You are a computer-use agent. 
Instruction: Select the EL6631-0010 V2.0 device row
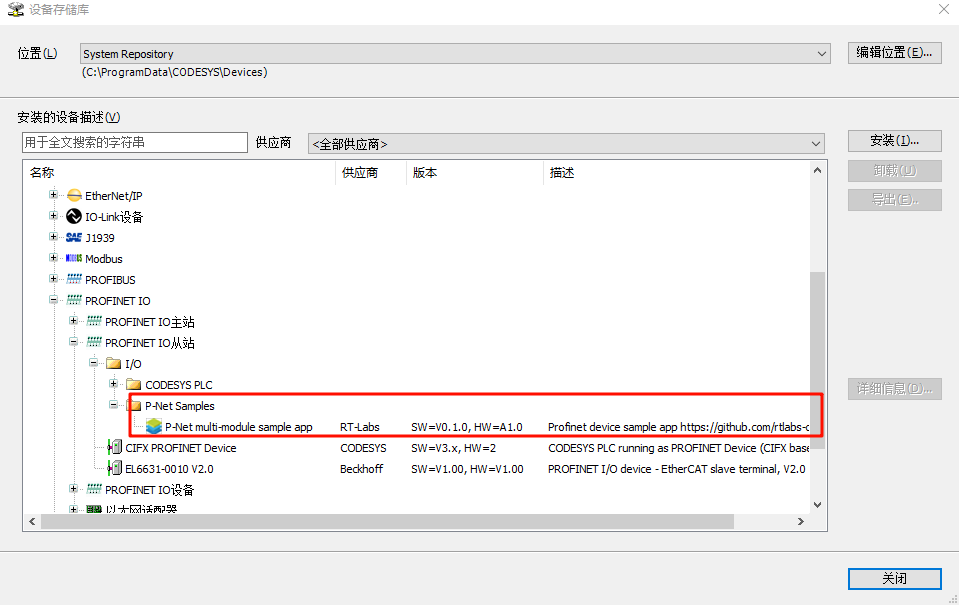(x=169, y=469)
